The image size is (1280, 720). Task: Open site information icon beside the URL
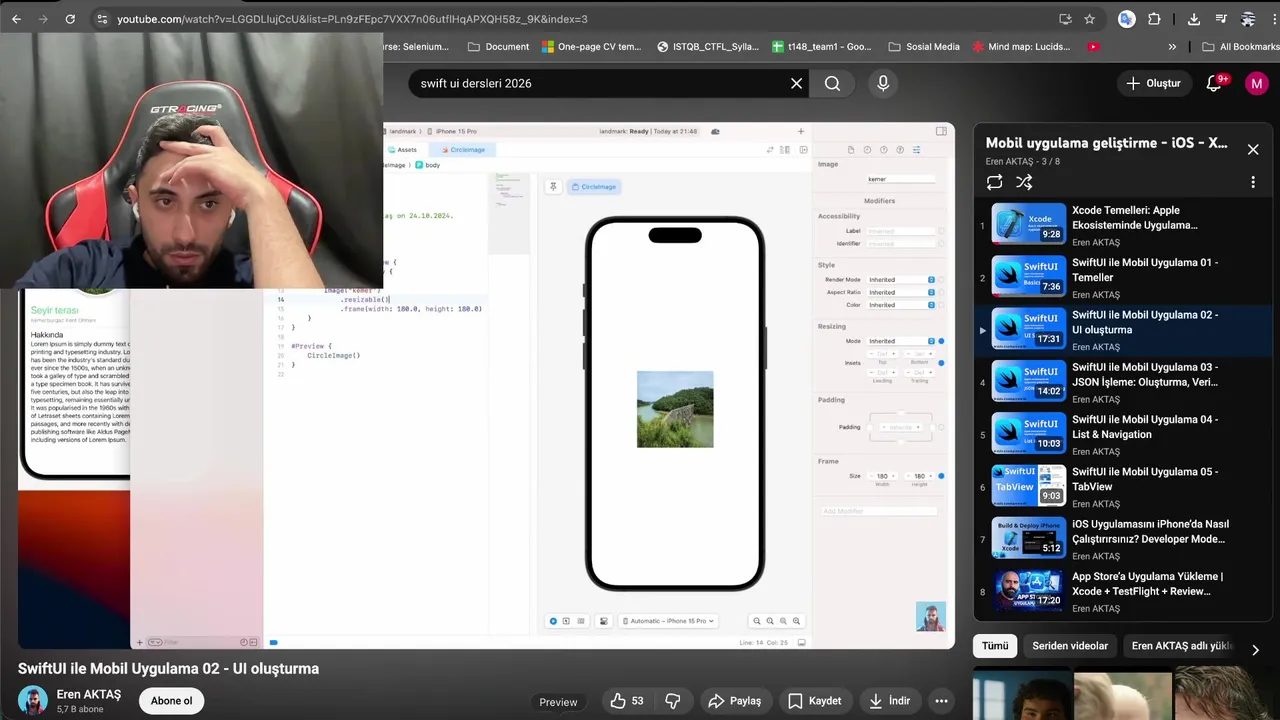point(102,19)
